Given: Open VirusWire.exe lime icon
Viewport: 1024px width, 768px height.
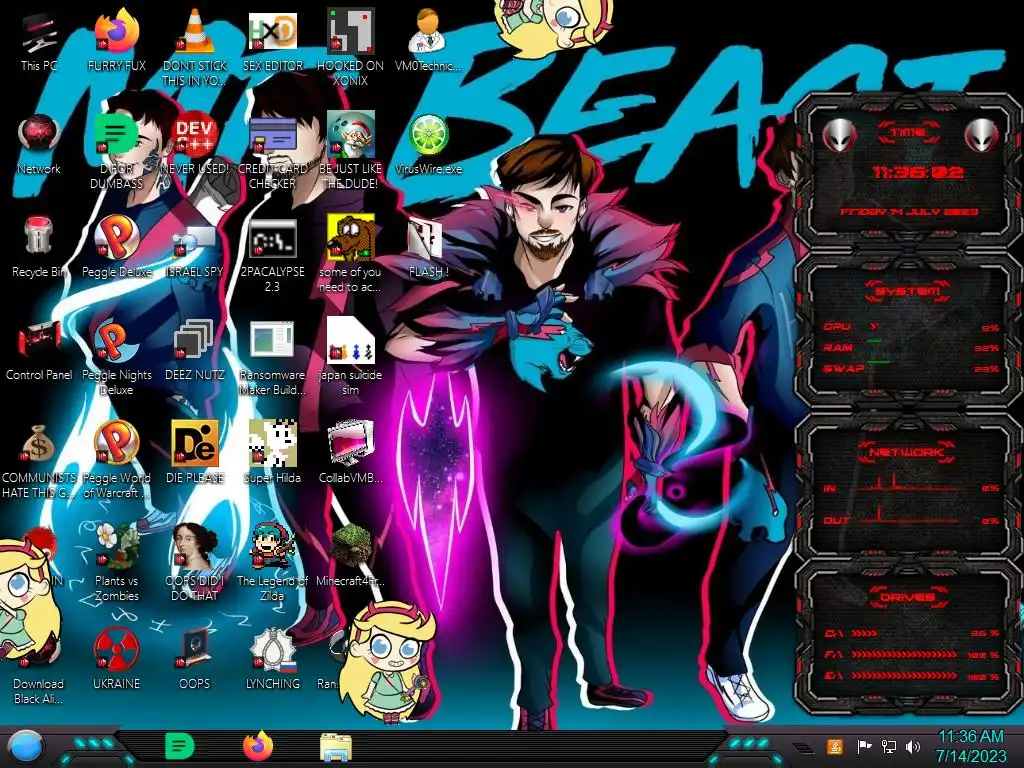Looking at the screenshot, I should point(428,145).
